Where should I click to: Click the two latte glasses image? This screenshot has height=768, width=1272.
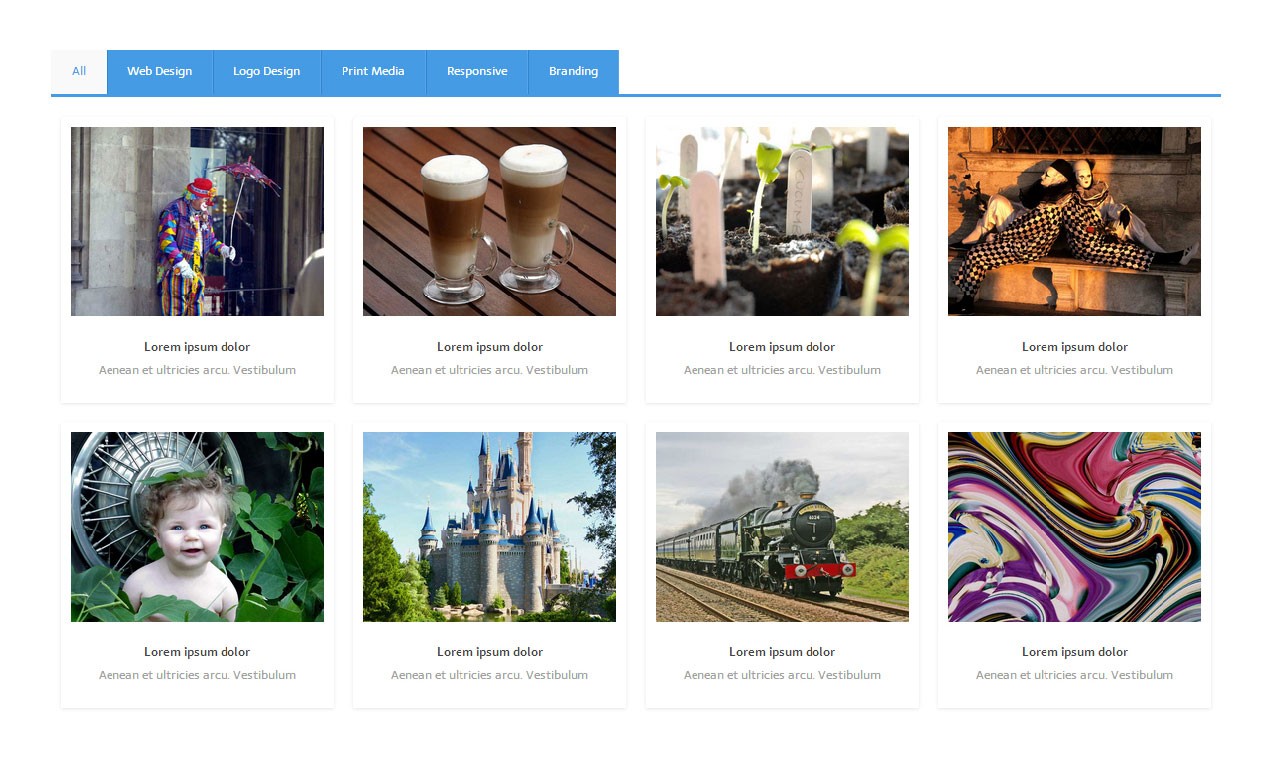[x=489, y=221]
